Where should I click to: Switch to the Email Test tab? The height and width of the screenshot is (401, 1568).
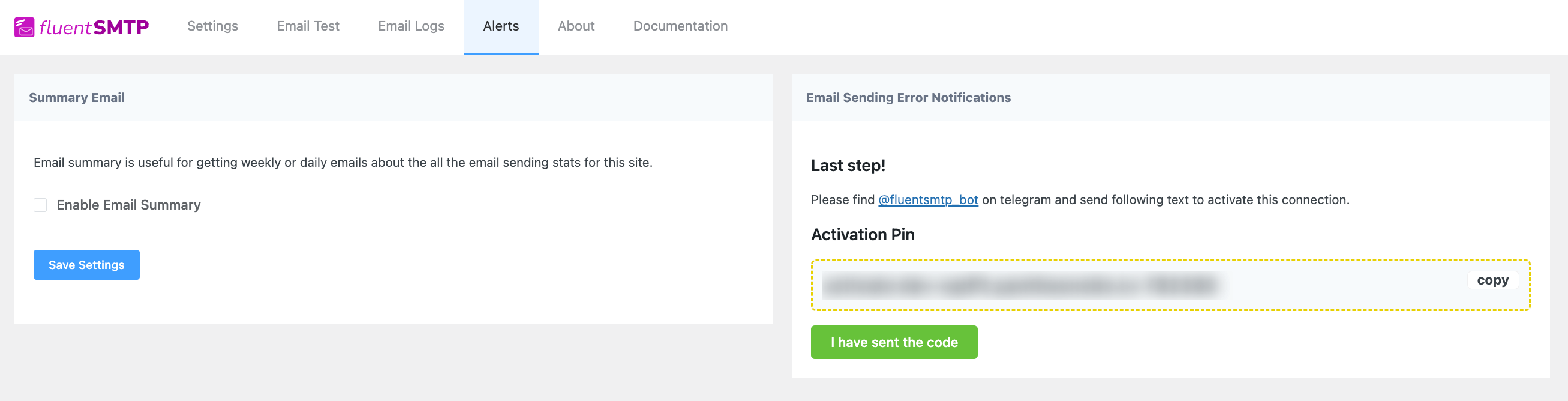click(x=307, y=26)
